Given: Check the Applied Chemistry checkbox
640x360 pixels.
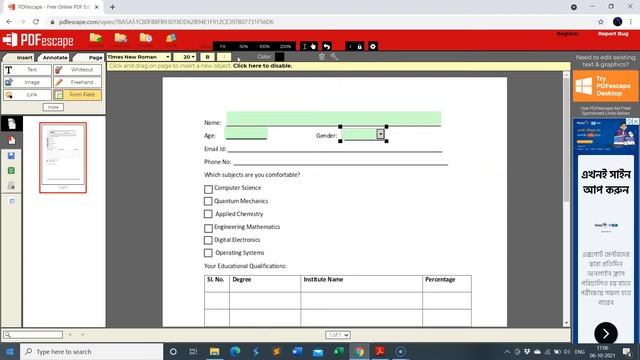Looking at the screenshot, I should 208,214.
